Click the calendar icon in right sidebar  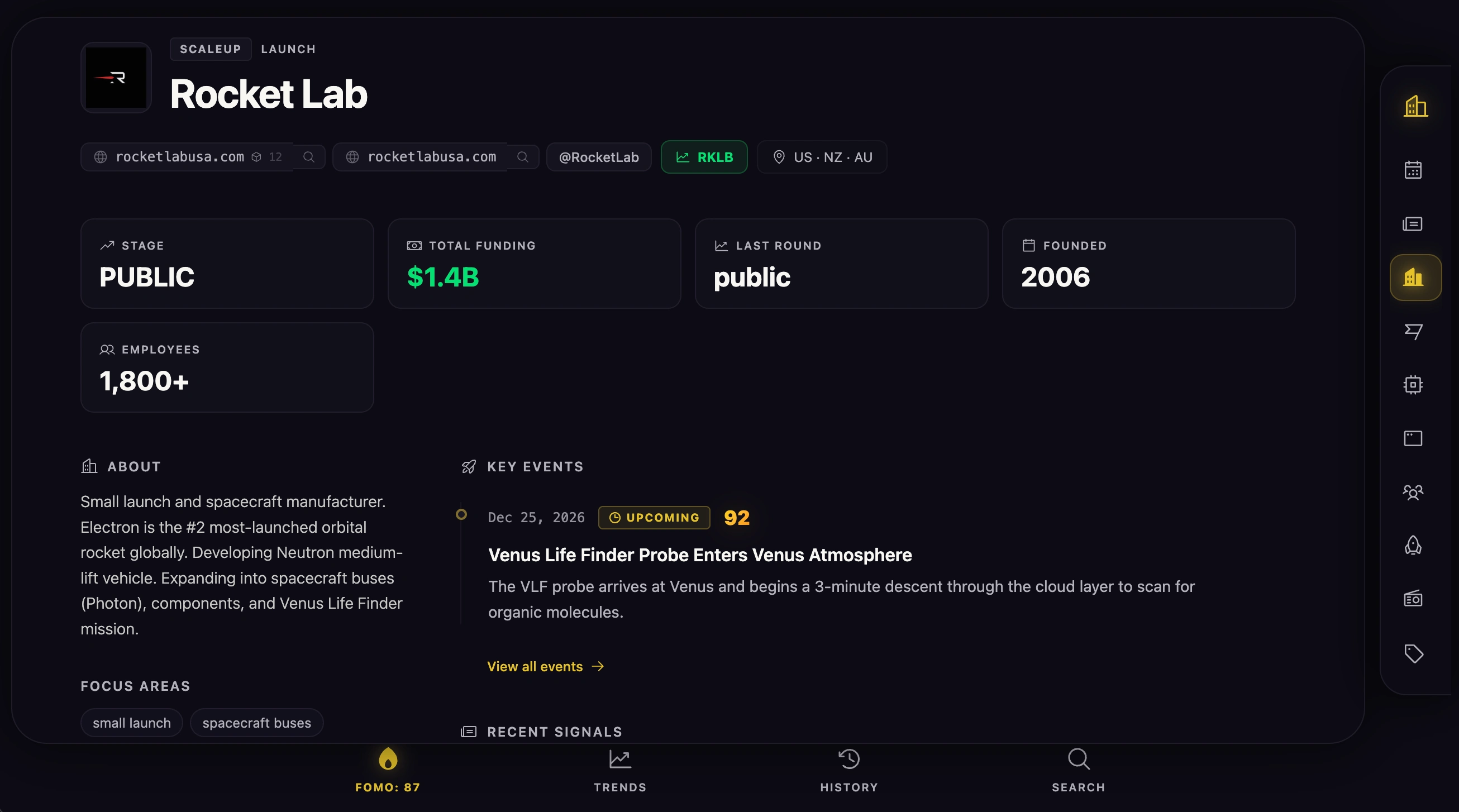[x=1413, y=170]
